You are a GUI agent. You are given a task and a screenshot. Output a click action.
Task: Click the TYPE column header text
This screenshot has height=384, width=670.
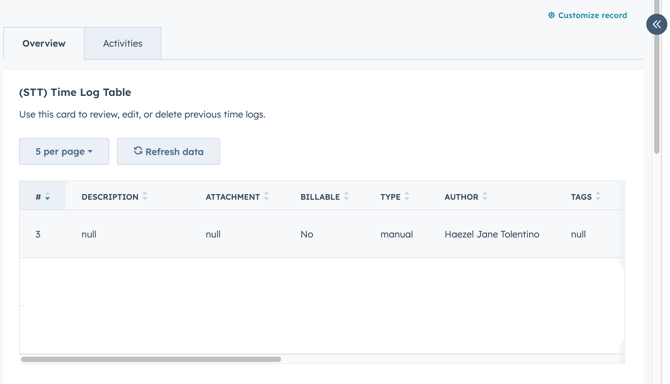391,197
